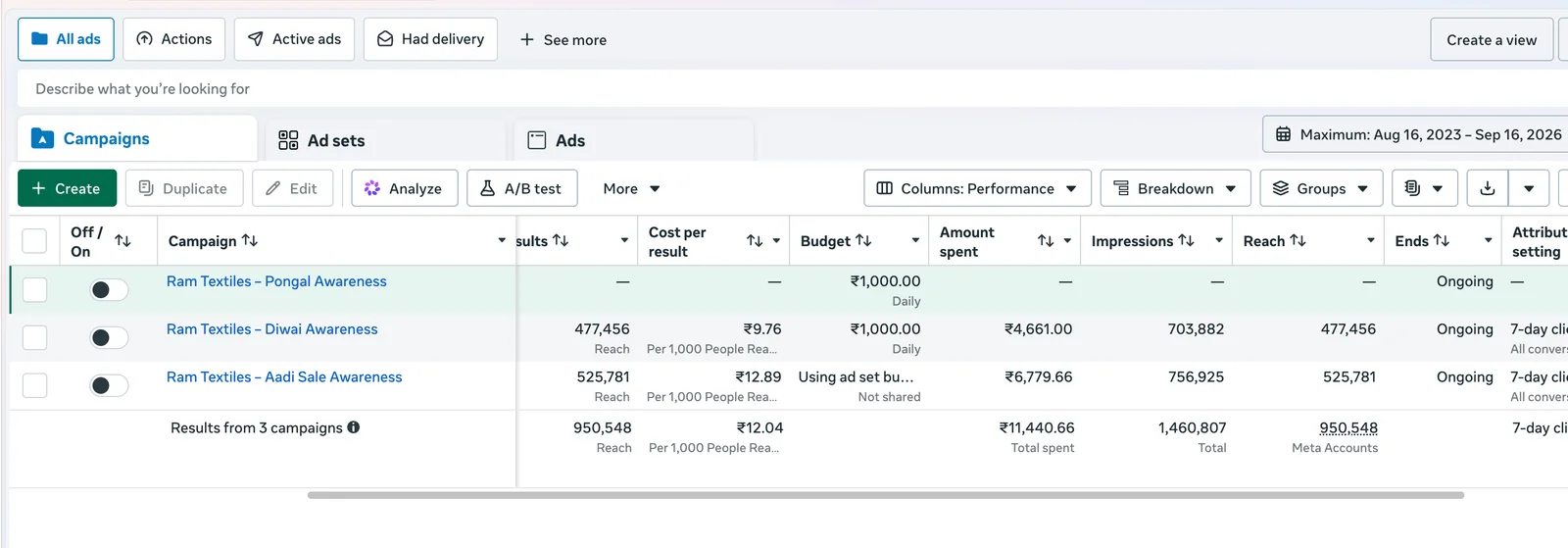The image size is (1568, 548).
Task: Click the Duplicate button
Action: coord(183,188)
